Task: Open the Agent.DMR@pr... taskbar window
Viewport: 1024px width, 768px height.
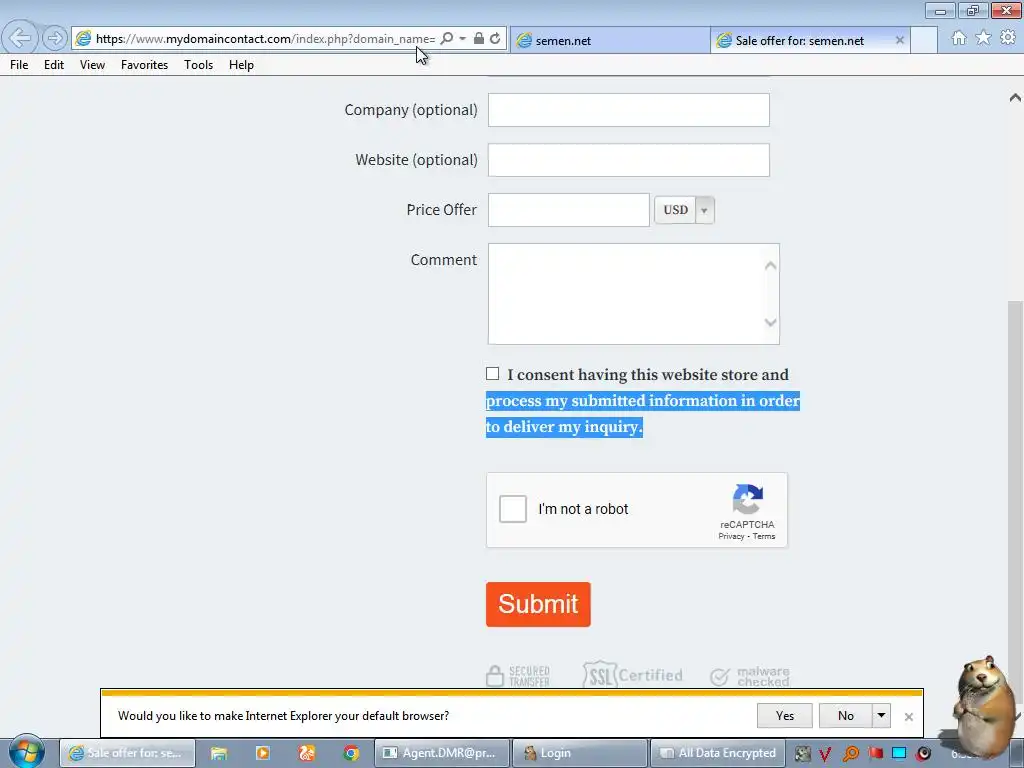Action: (x=441, y=753)
